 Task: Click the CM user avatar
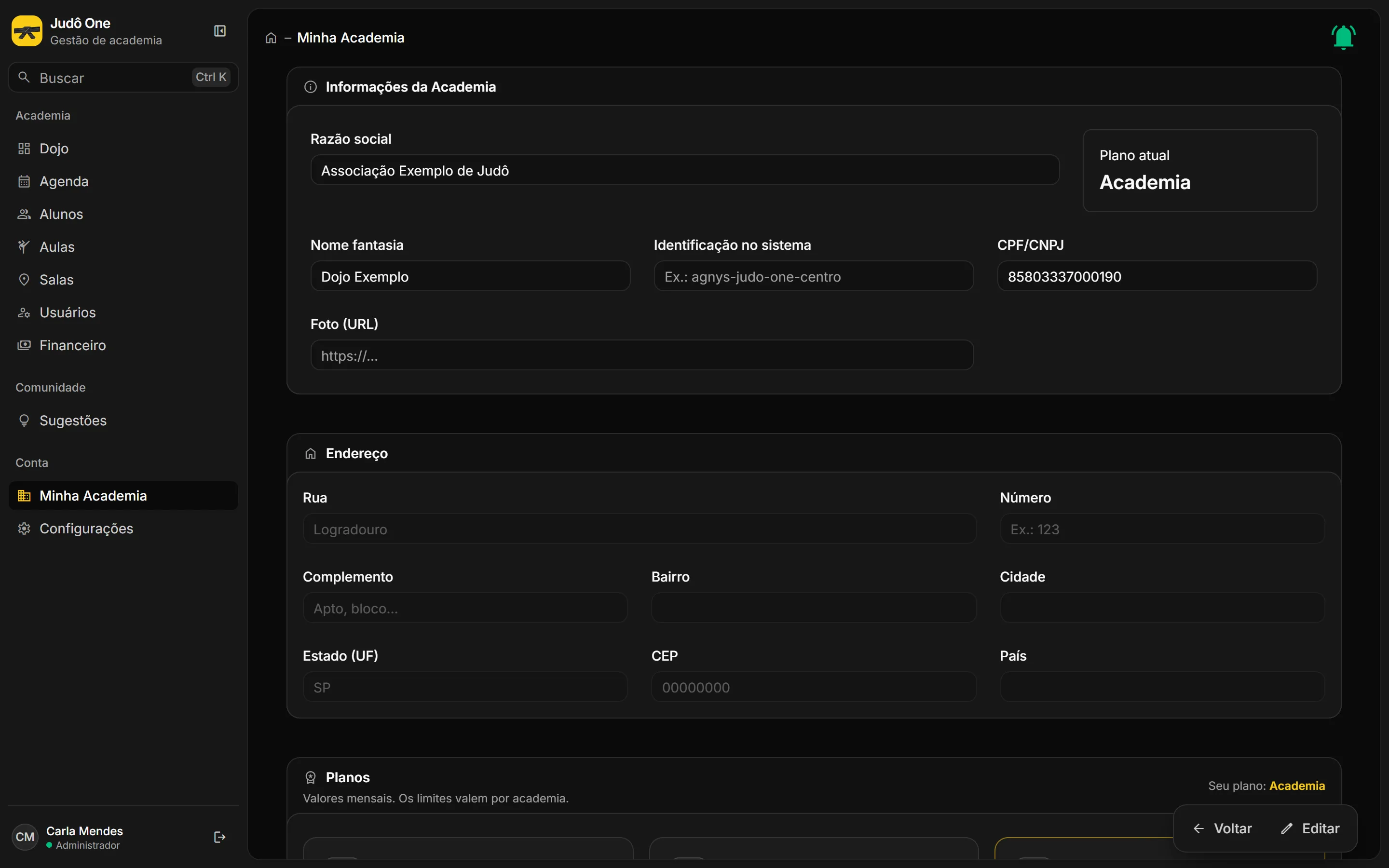[x=25, y=837]
